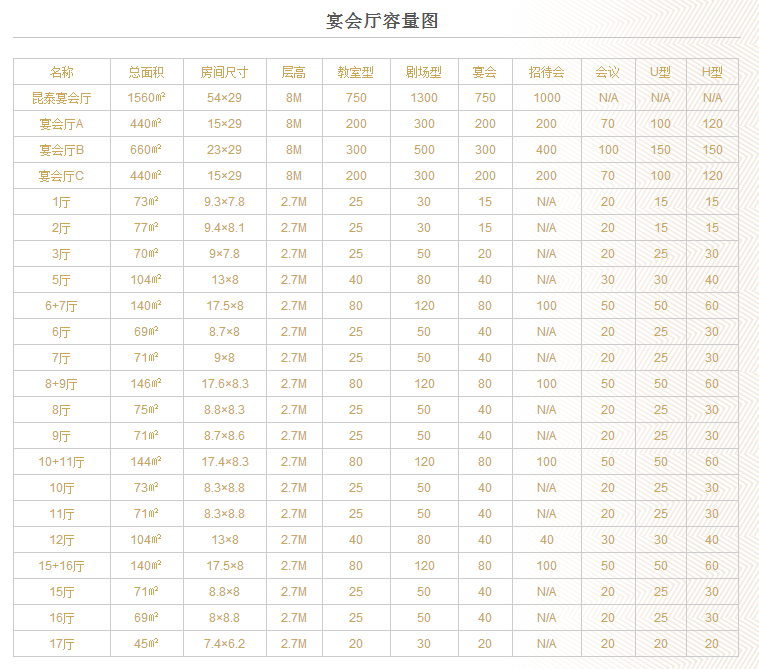
Task: Click the 9.3×7.8 room size cell
Action: pos(224,202)
